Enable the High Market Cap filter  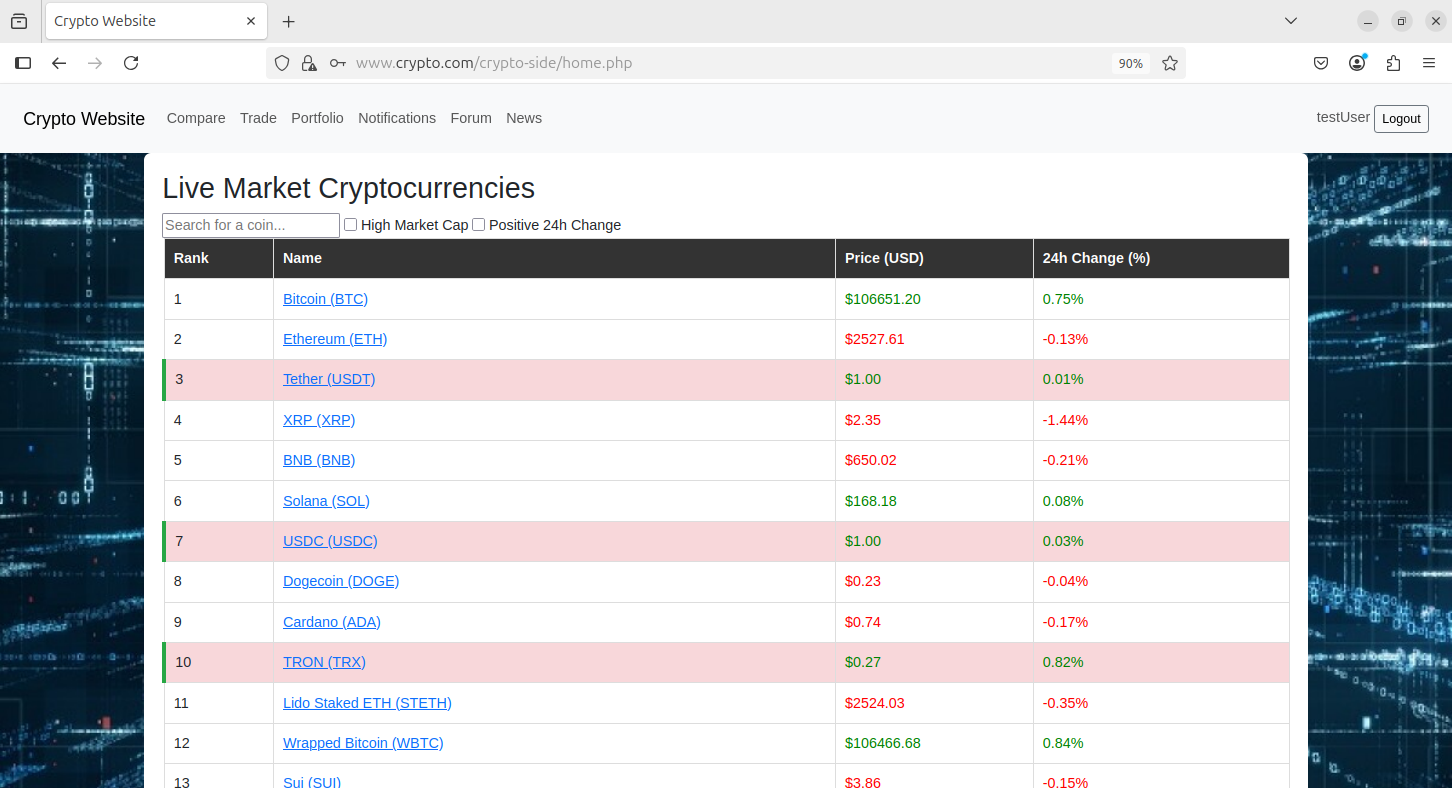click(351, 225)
